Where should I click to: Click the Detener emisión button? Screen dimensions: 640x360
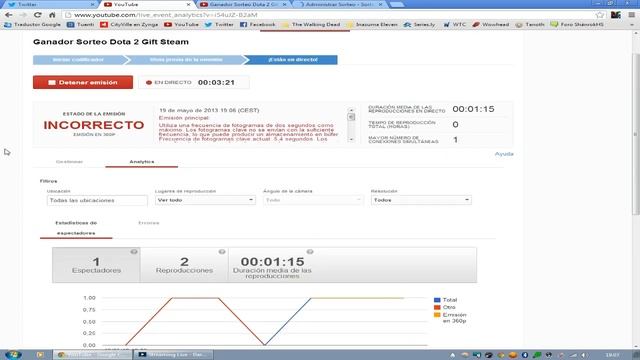coord(83,82)
